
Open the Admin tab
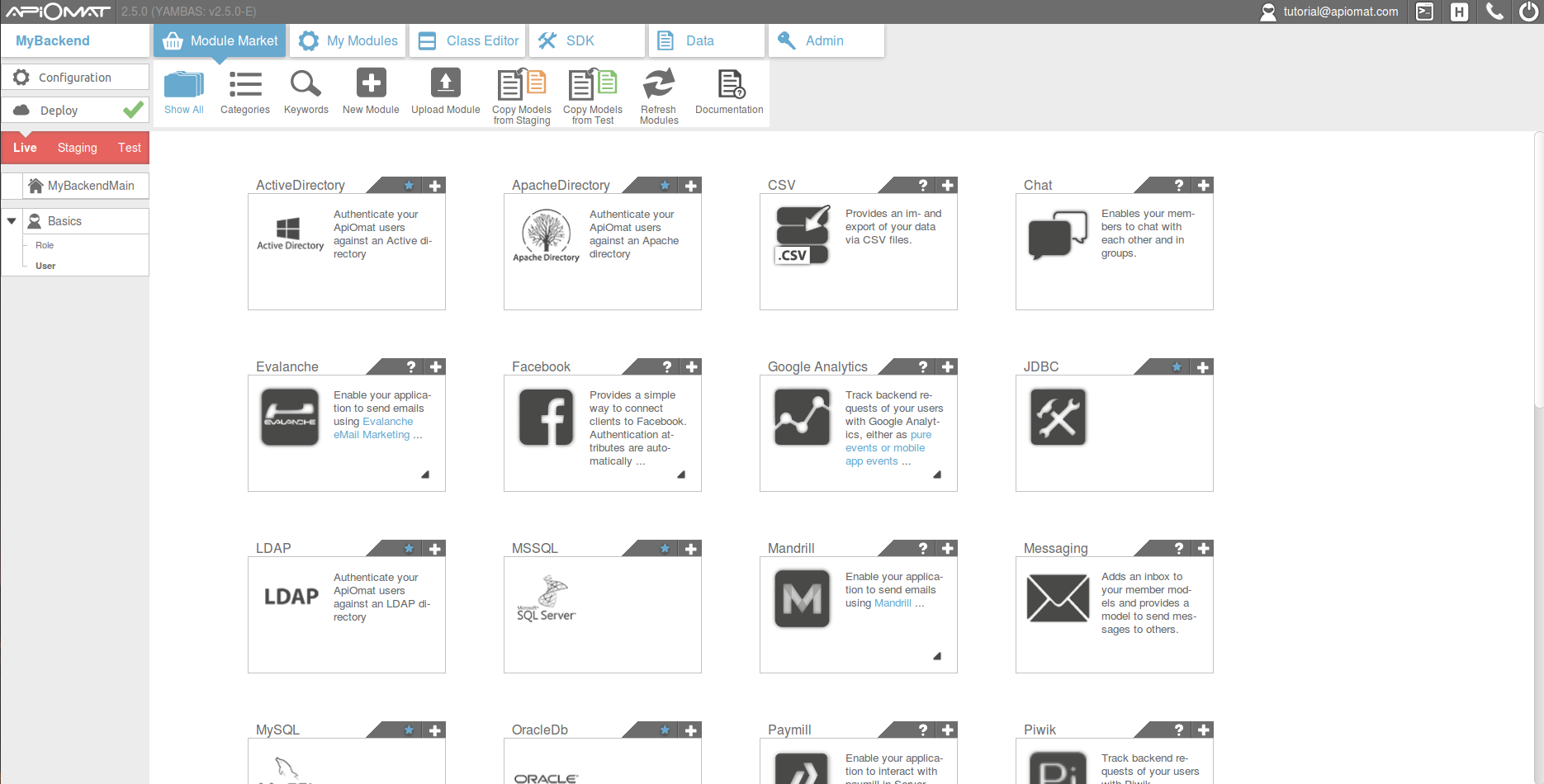coord(826,40)
